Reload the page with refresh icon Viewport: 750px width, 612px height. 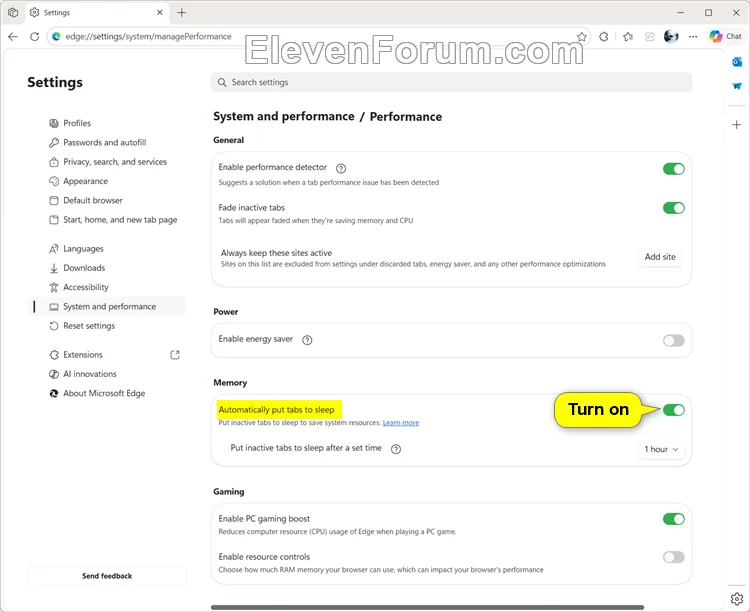point(34,36)
